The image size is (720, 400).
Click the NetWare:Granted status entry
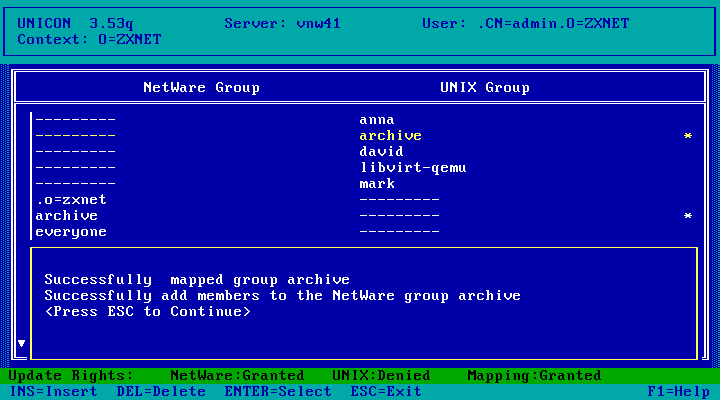point(237,376)
